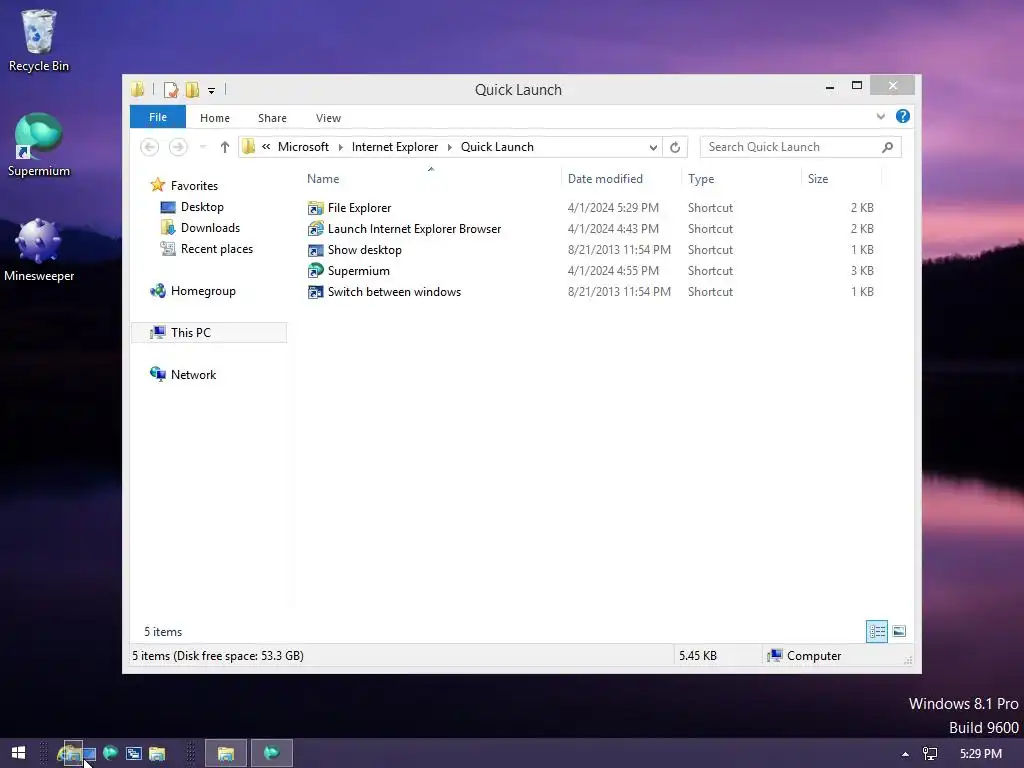Select File Explorer shortcut in file list

coord(349,208)
